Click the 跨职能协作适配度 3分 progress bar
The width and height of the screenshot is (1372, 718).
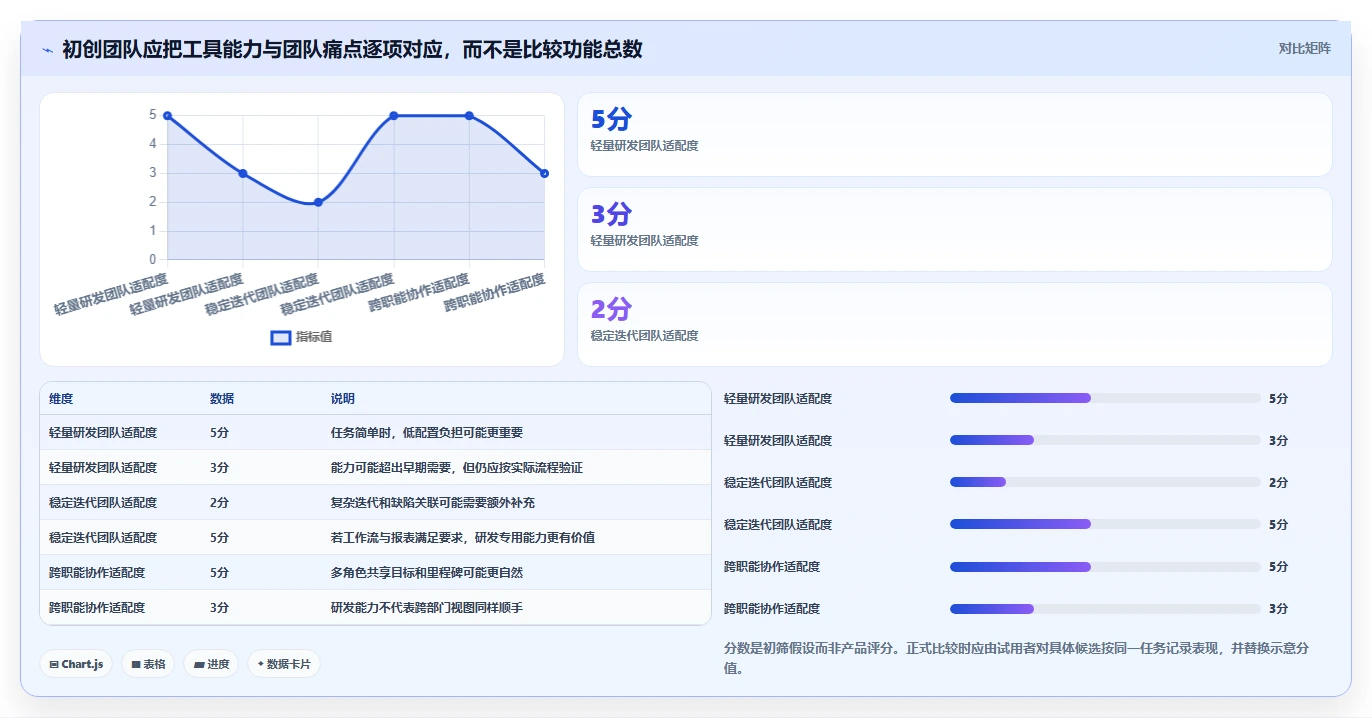[x=1105, y=608]
